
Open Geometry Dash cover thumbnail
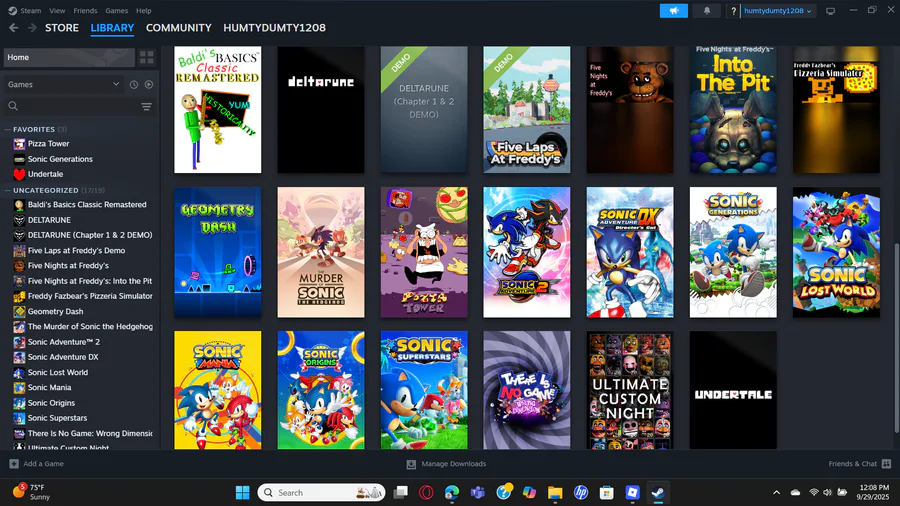click(218, 252)
